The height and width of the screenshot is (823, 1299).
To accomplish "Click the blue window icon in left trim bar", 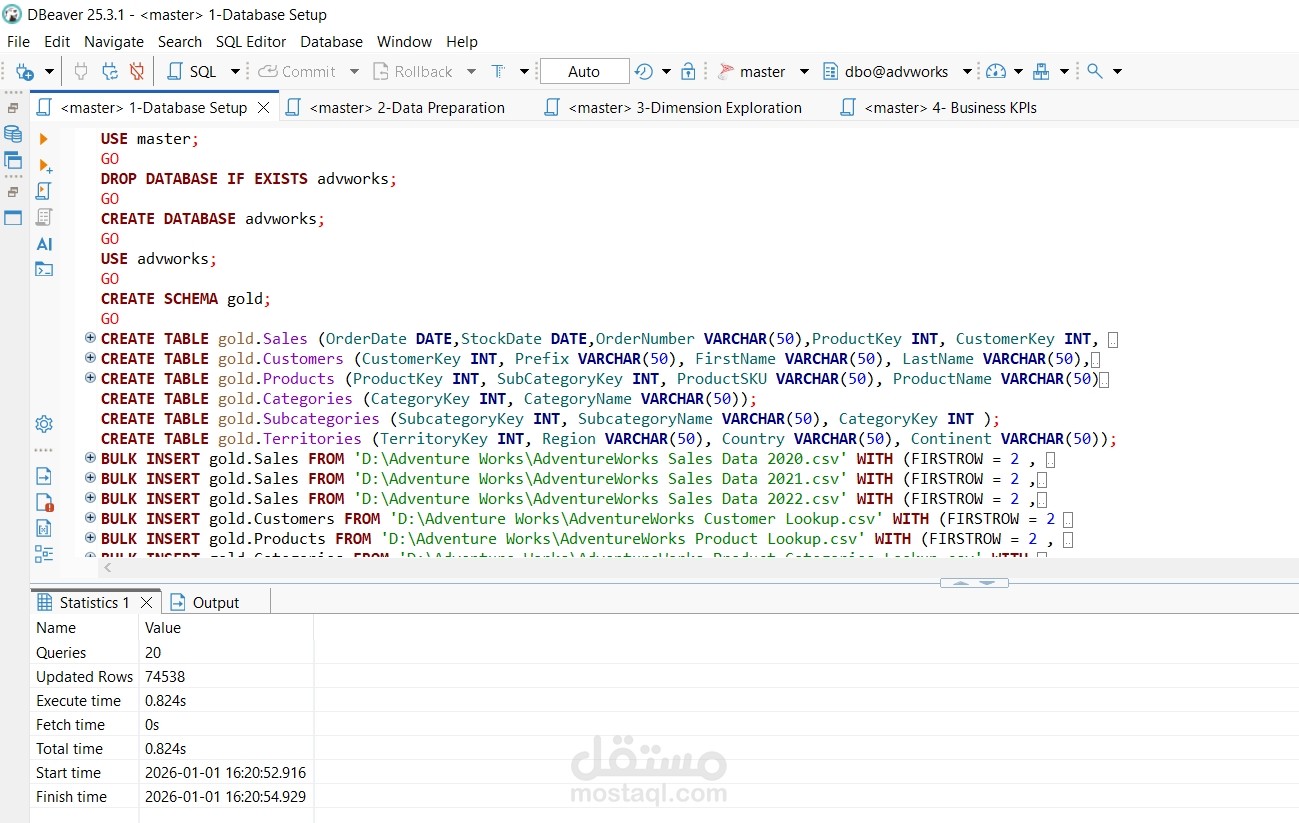I will pos(13,217).
